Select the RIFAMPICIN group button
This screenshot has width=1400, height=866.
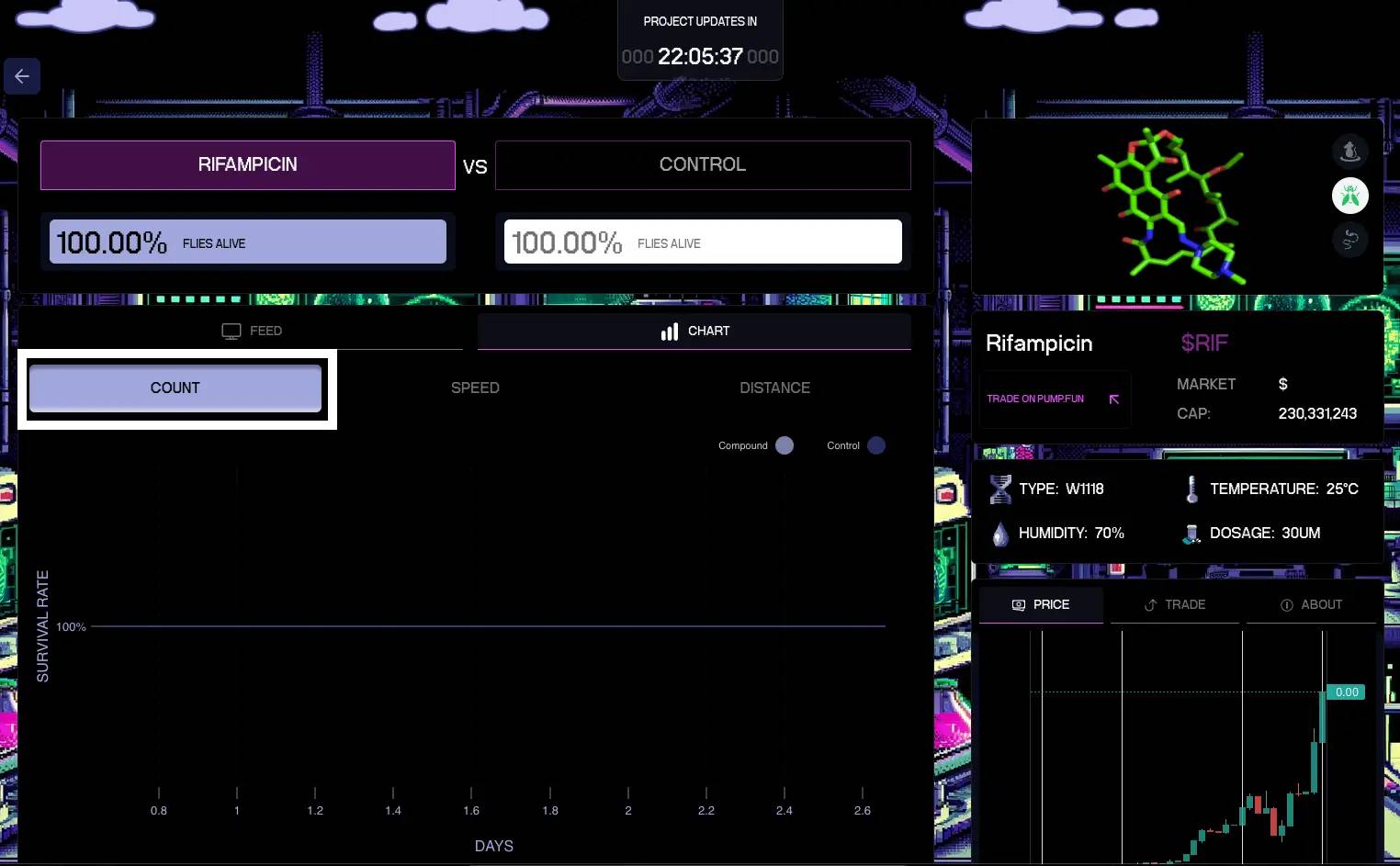pyautogui.click(x=248, y=165)
